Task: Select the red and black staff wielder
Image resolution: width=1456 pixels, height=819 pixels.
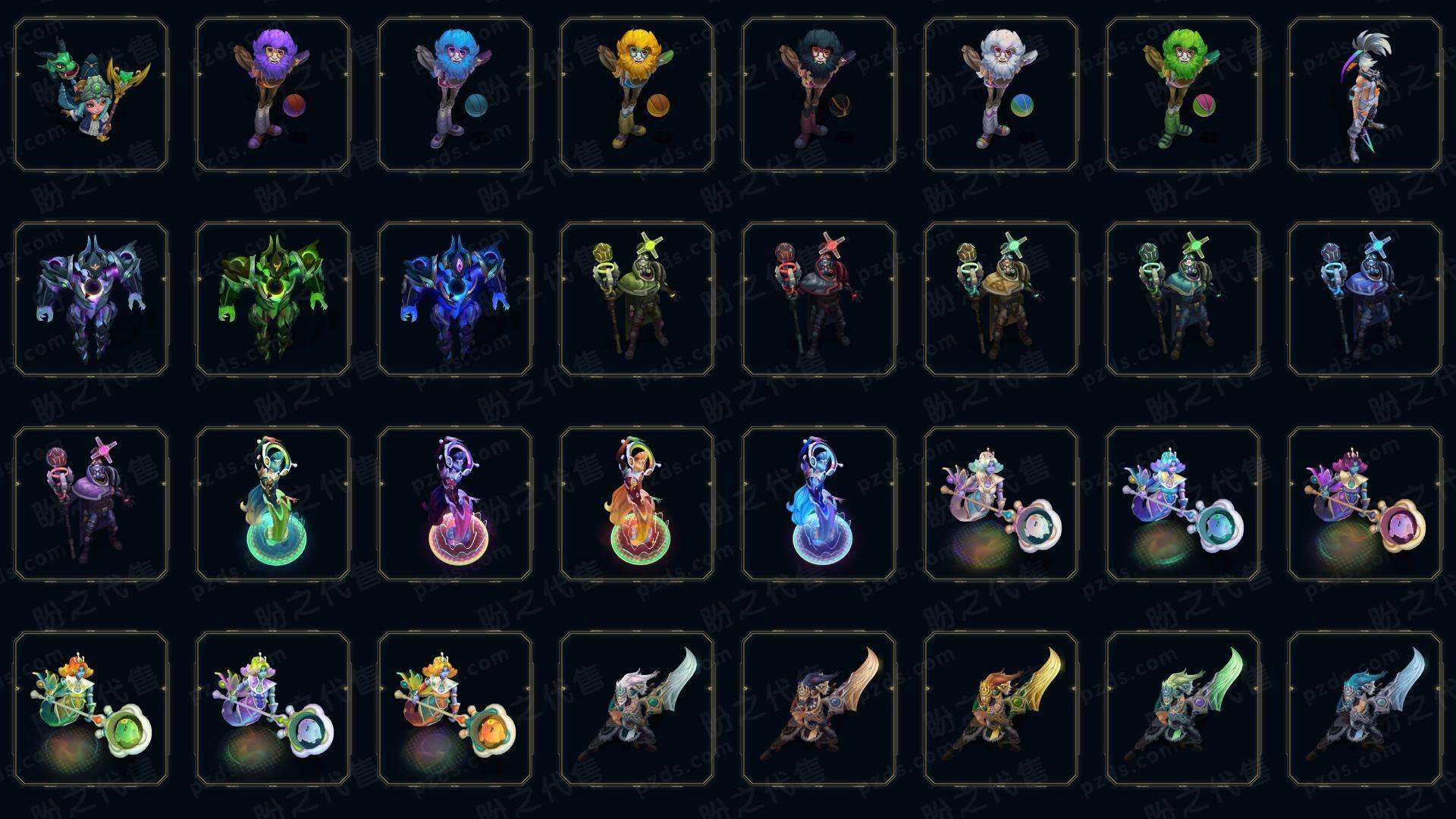Action: [x=819, y=299]
